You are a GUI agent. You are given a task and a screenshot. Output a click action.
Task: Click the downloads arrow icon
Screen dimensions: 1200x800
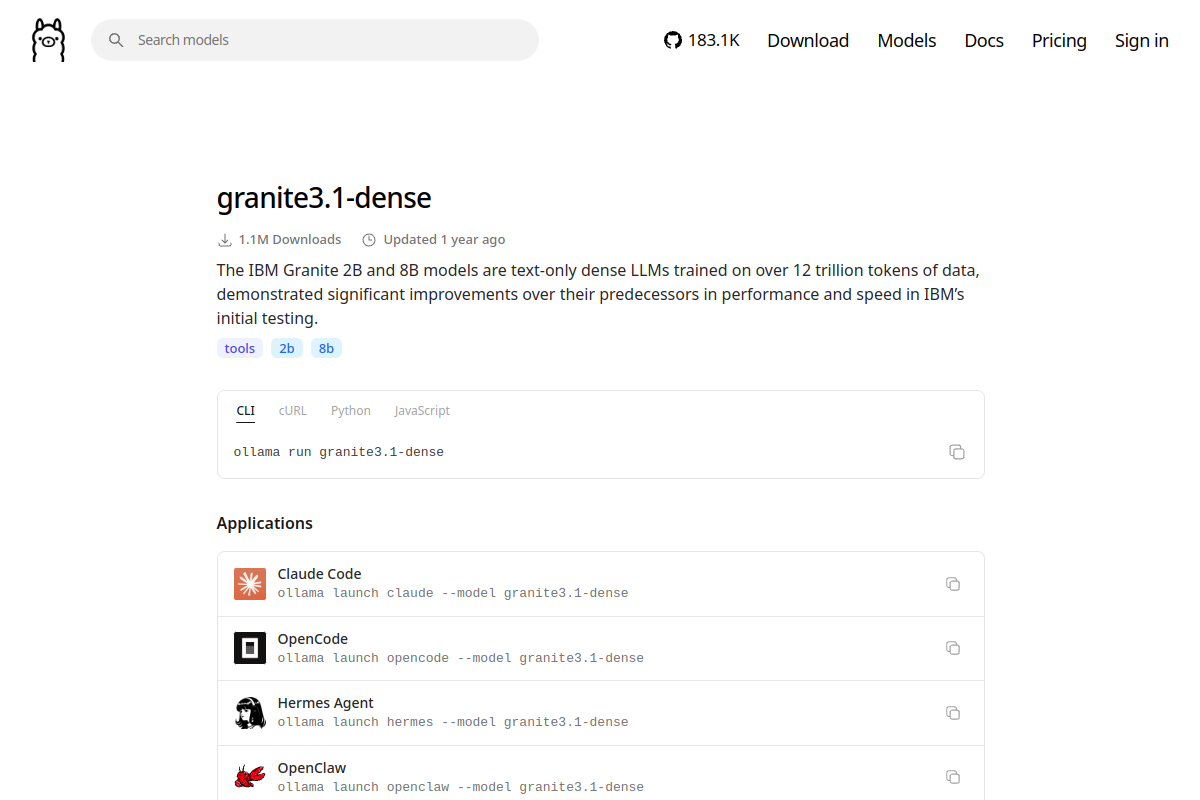(x=224, y=240)
